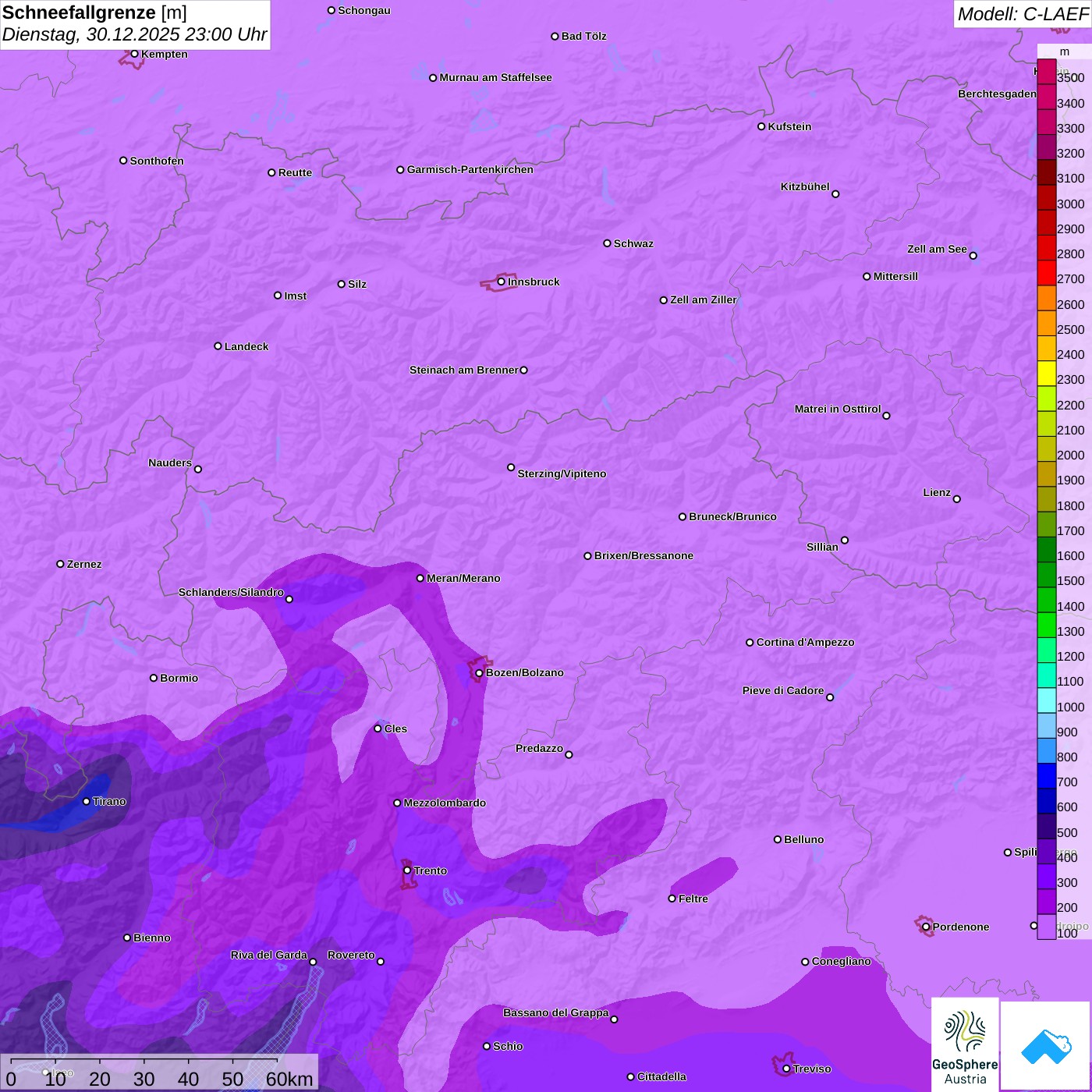Click the Belluno label
The image size is (1092, 1092).
pyautogui.click(x=804, y=839)
